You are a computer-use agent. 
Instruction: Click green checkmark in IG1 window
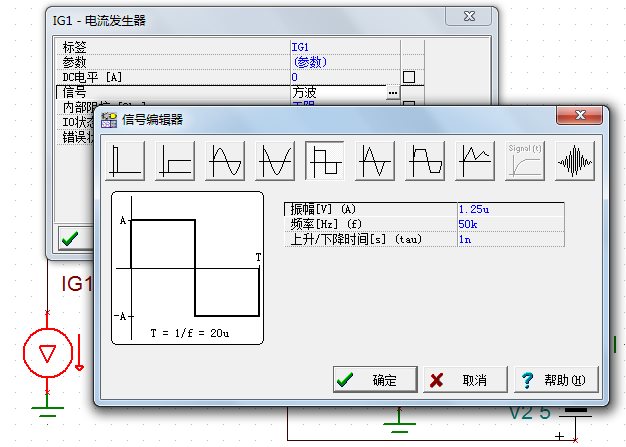pos(70,239)
